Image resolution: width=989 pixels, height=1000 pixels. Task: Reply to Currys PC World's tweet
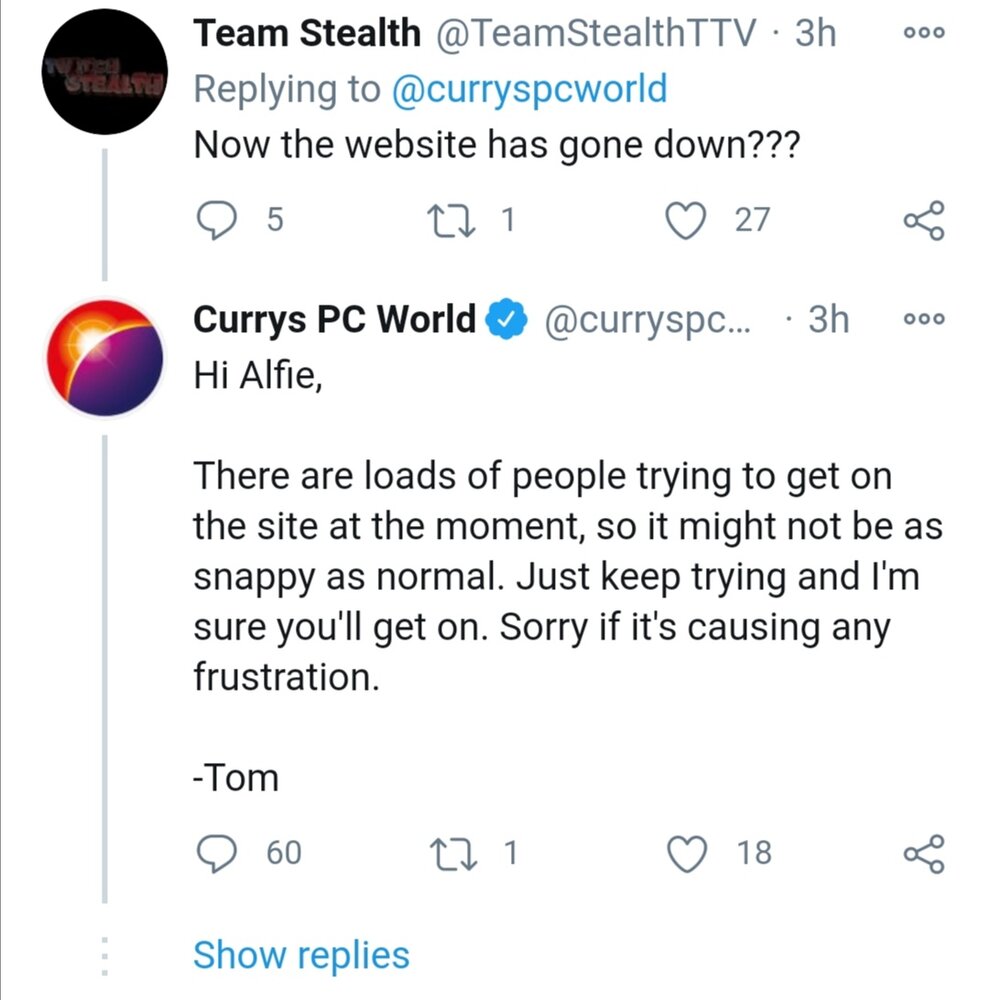click(x=216, y=853)
